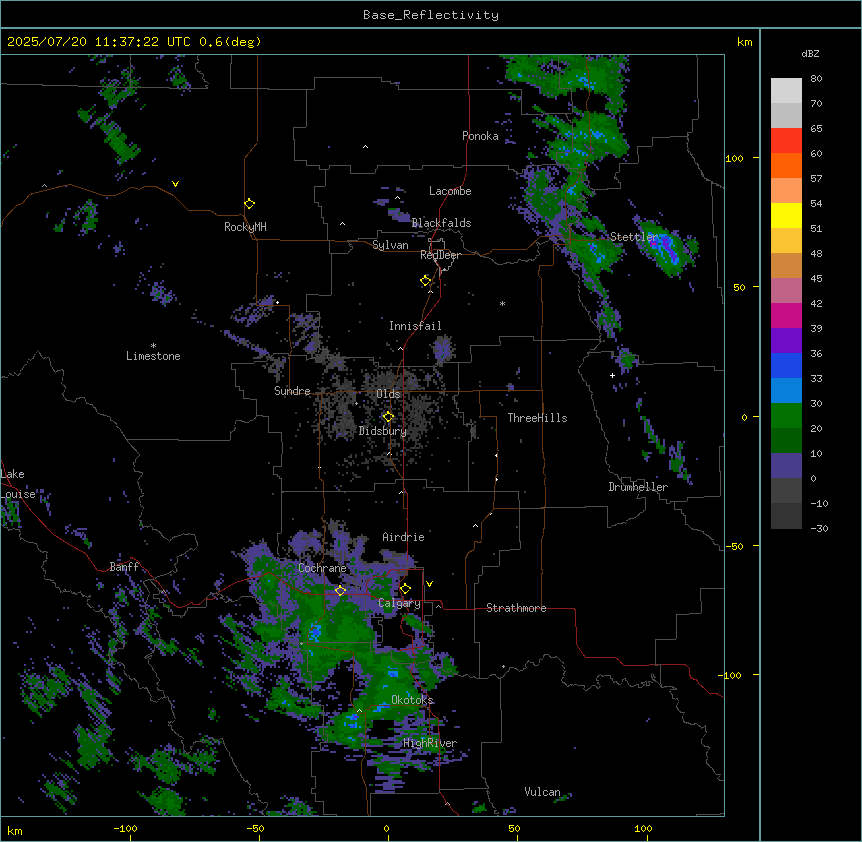Click the RockyMH label
Viewport: 862px width, 842px height.
click(x=245, y=227)
